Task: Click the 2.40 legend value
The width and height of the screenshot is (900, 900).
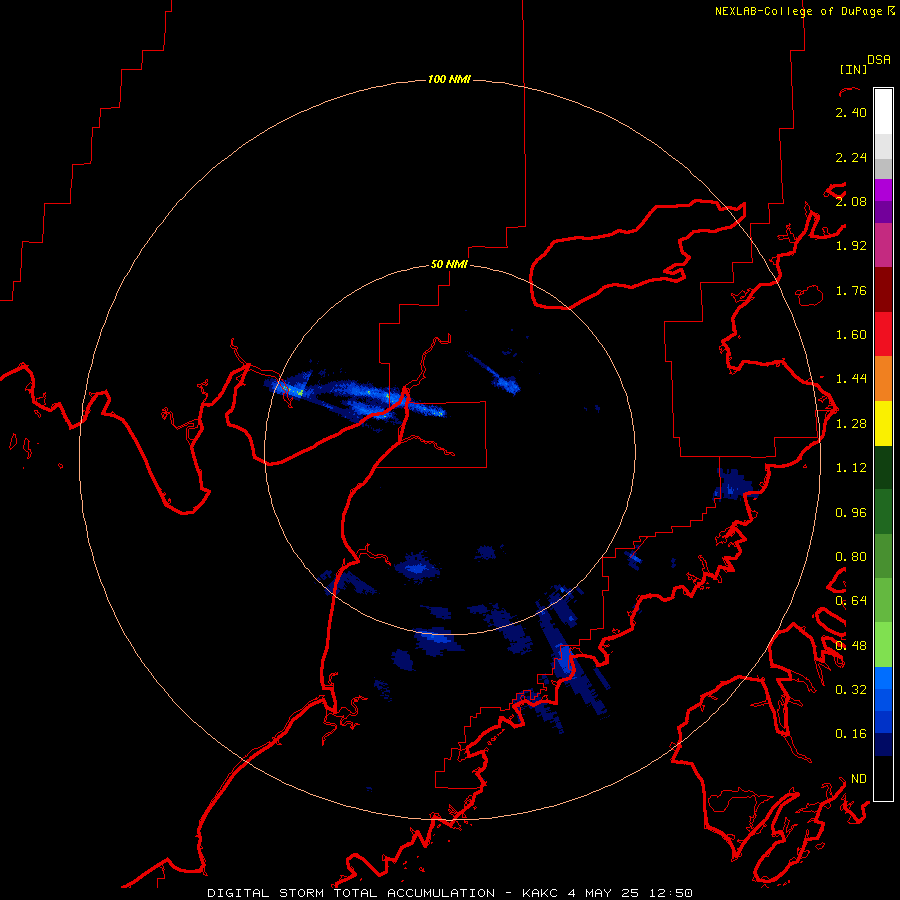Action: pos(851,112)
